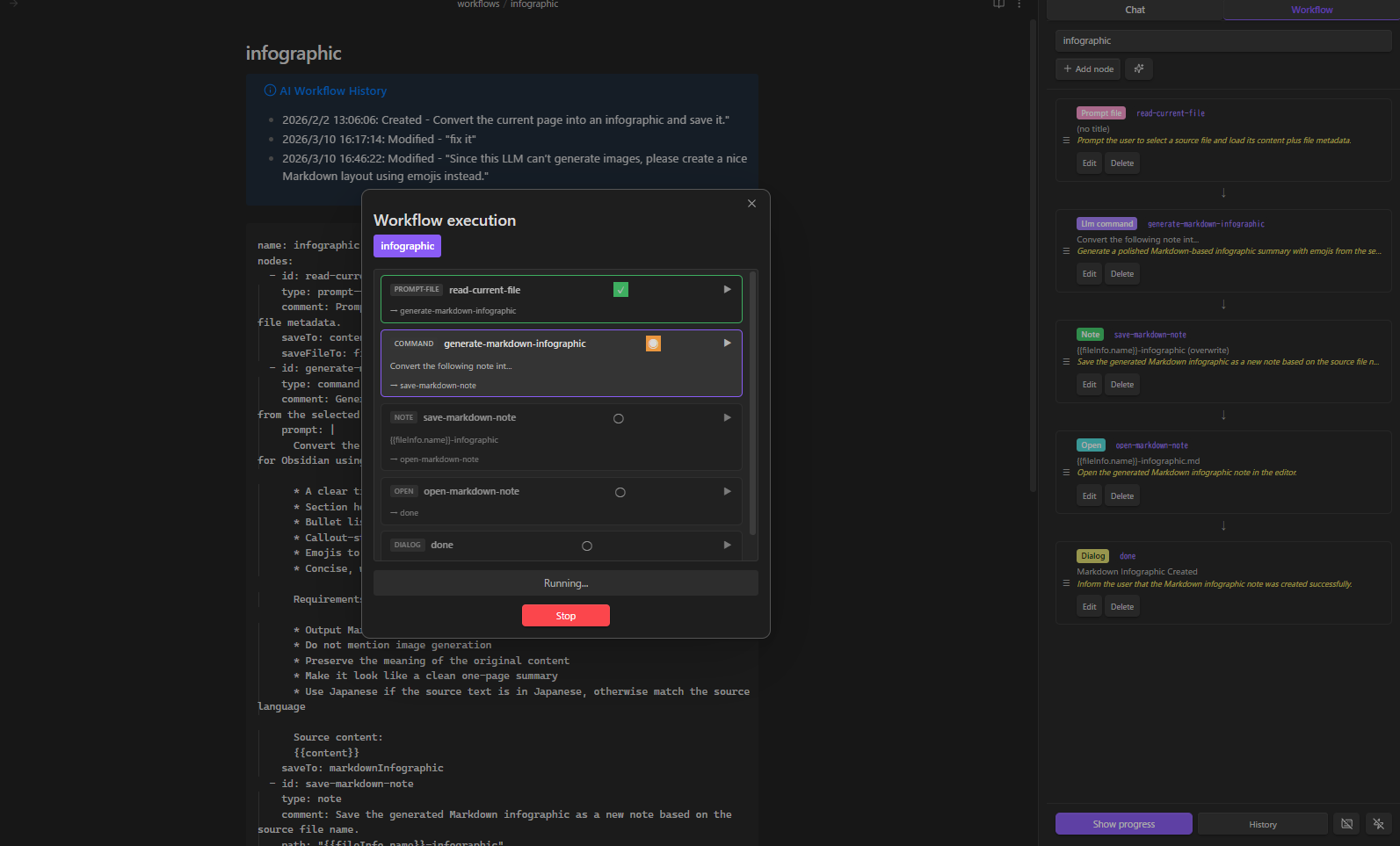The width and height of the screenshot is (1400, 846).
Task: Click the infographic breadcrumb
Action: [534, 4]
